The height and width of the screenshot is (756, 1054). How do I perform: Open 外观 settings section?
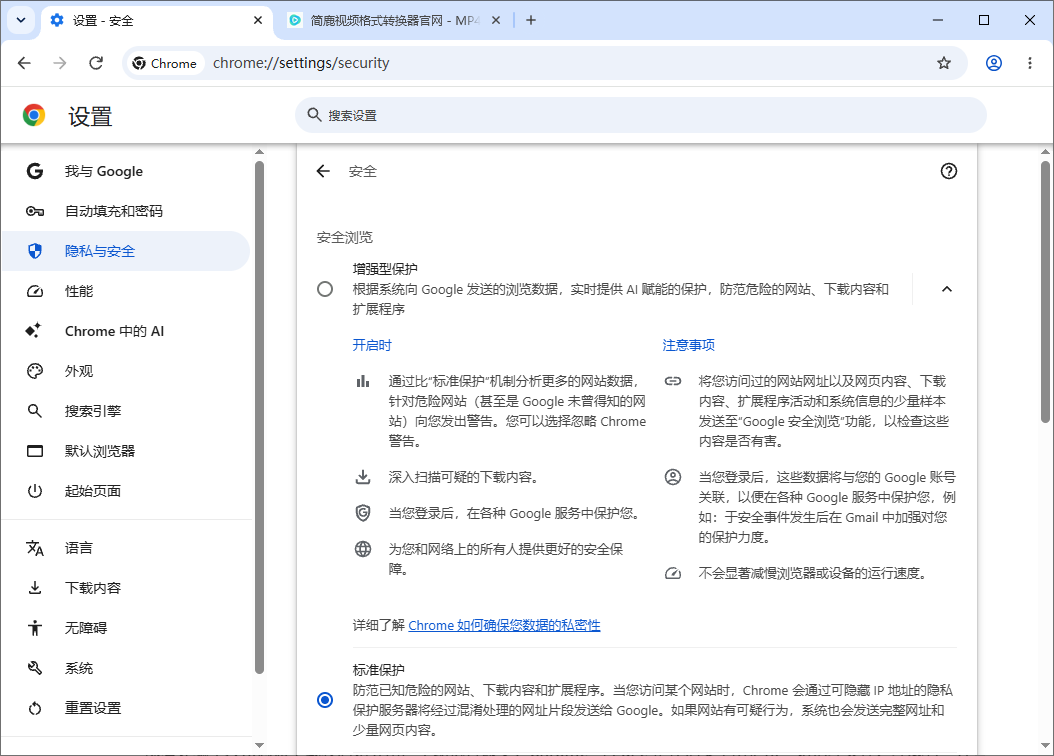click(126, 371)
